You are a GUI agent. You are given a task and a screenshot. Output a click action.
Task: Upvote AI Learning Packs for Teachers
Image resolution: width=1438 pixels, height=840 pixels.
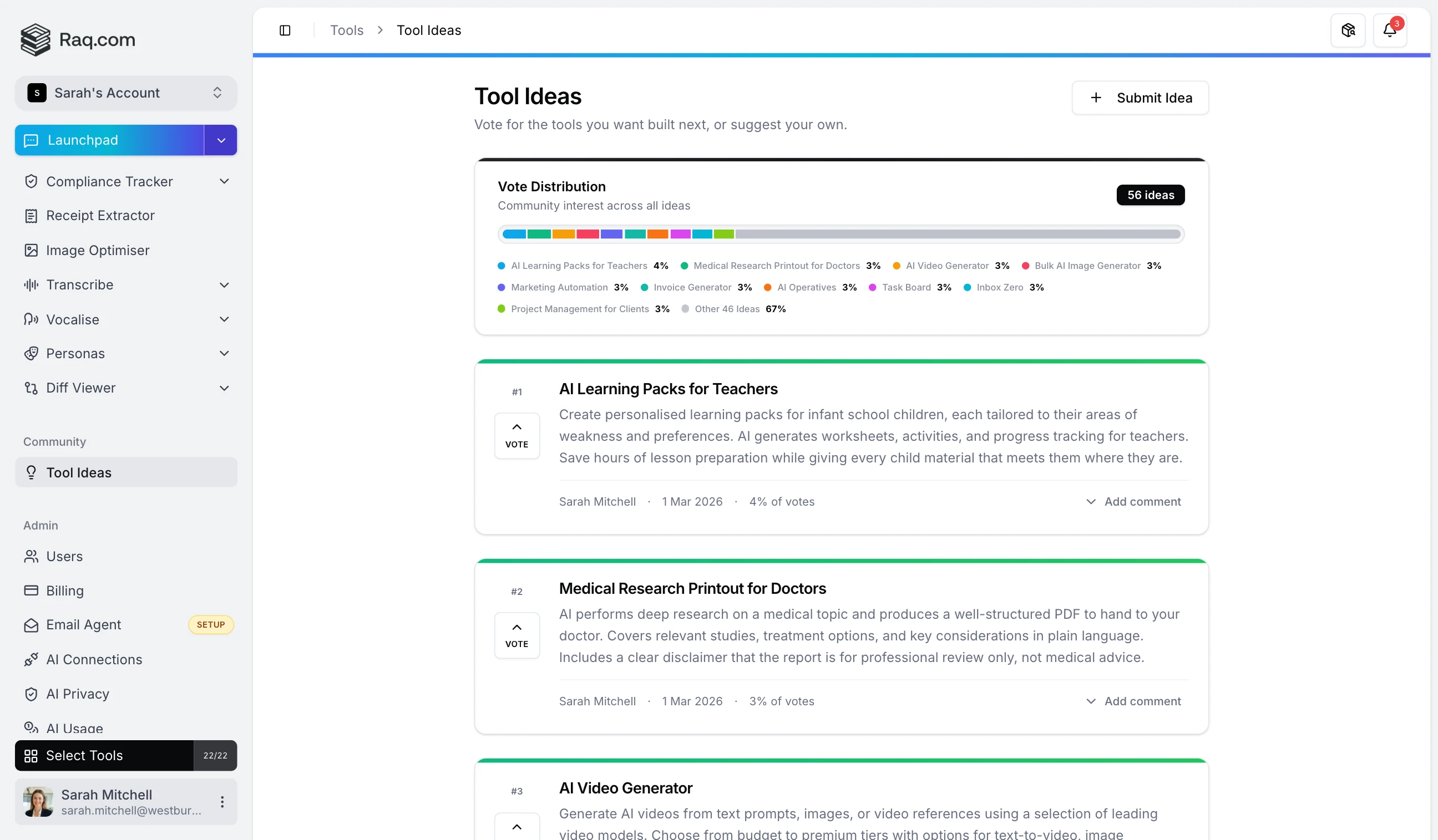click(517, 436)
